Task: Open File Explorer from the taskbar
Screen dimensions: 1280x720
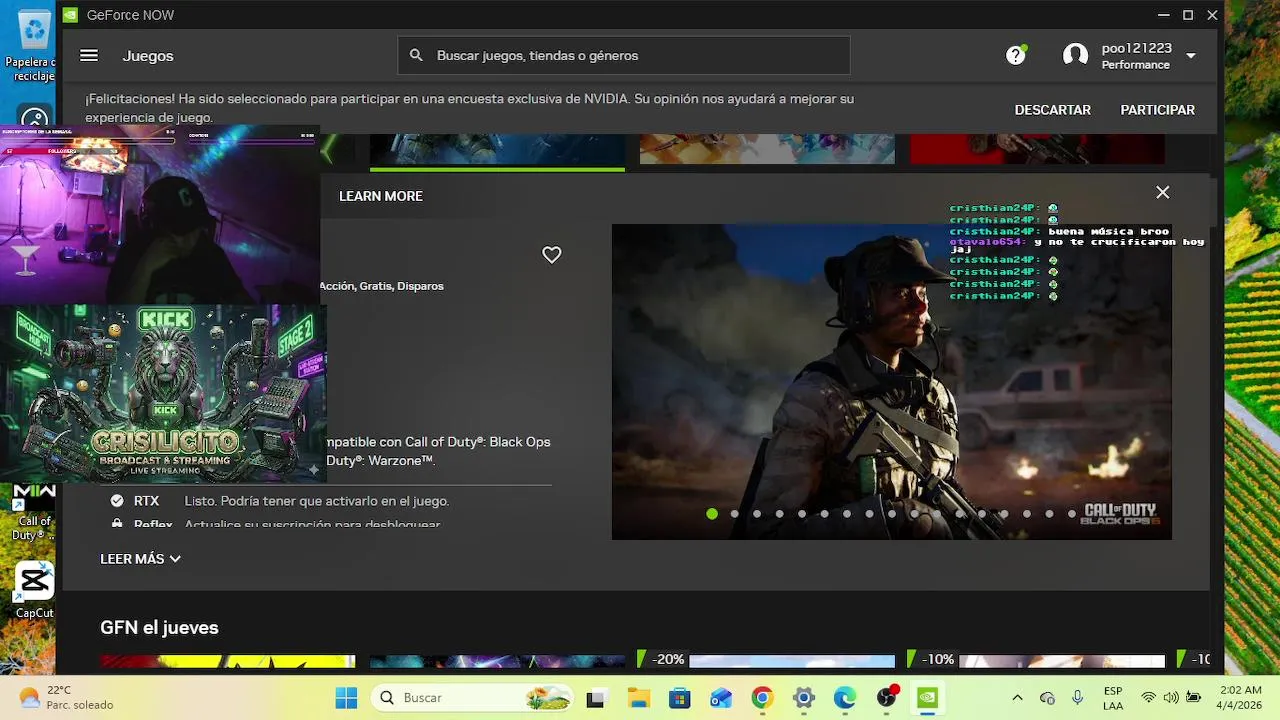Action: [x=638, y=698]
